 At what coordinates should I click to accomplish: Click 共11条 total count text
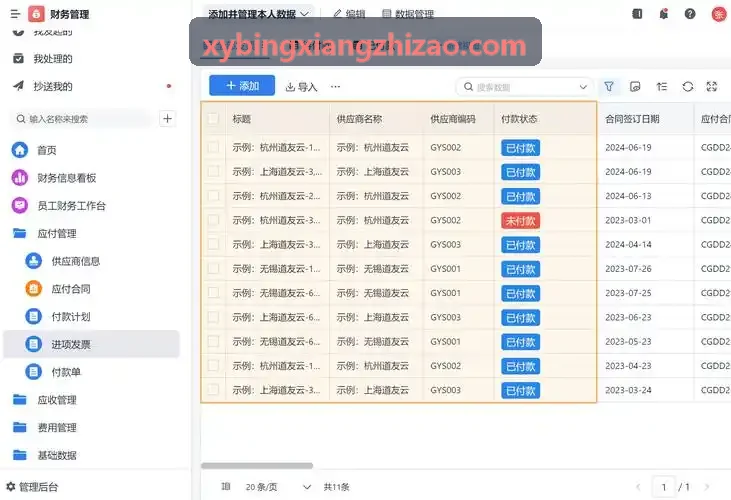(336, 487)
